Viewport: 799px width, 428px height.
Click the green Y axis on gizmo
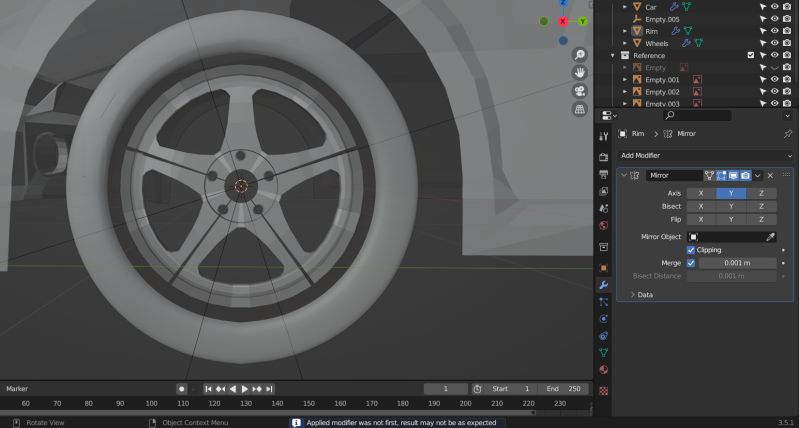(x=582, y=21)
